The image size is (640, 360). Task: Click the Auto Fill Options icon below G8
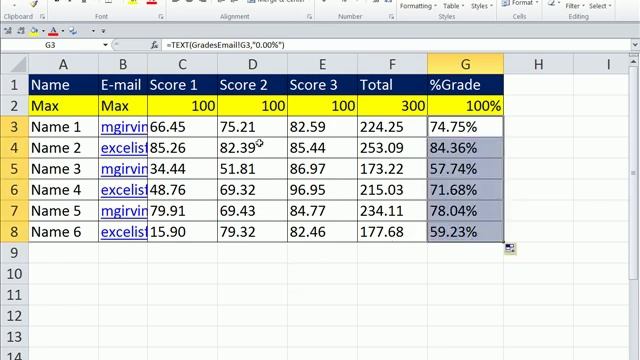tap(510, 248)
